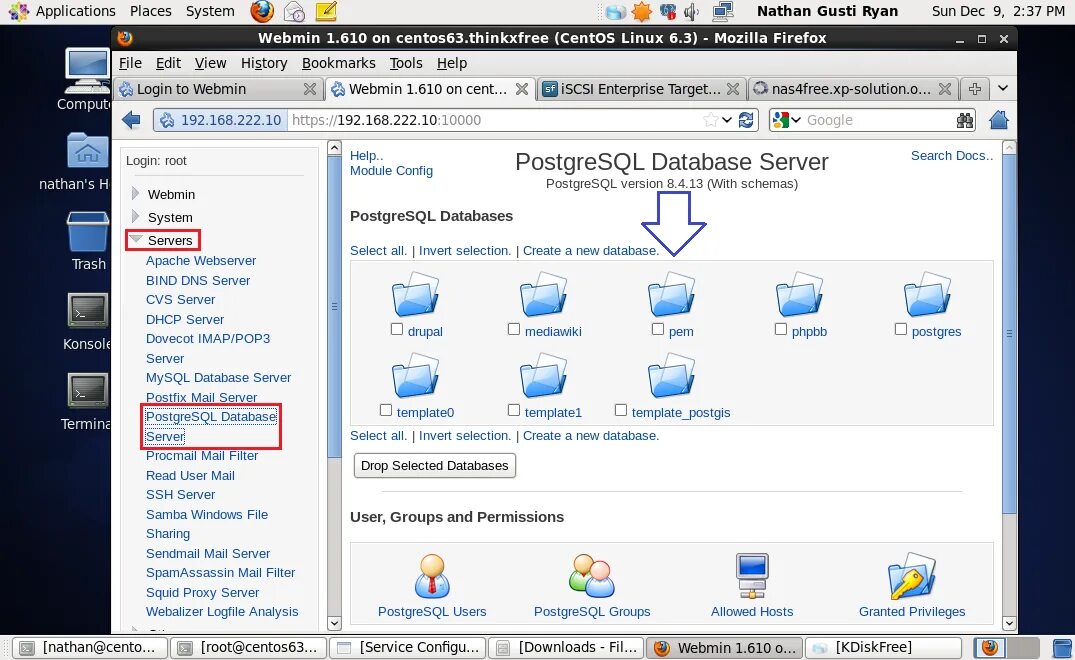Image resolution: width=1075 pixels, height=660 pixels.
Task: Tick the postgres database checkbox
Action: click(901, 330)
